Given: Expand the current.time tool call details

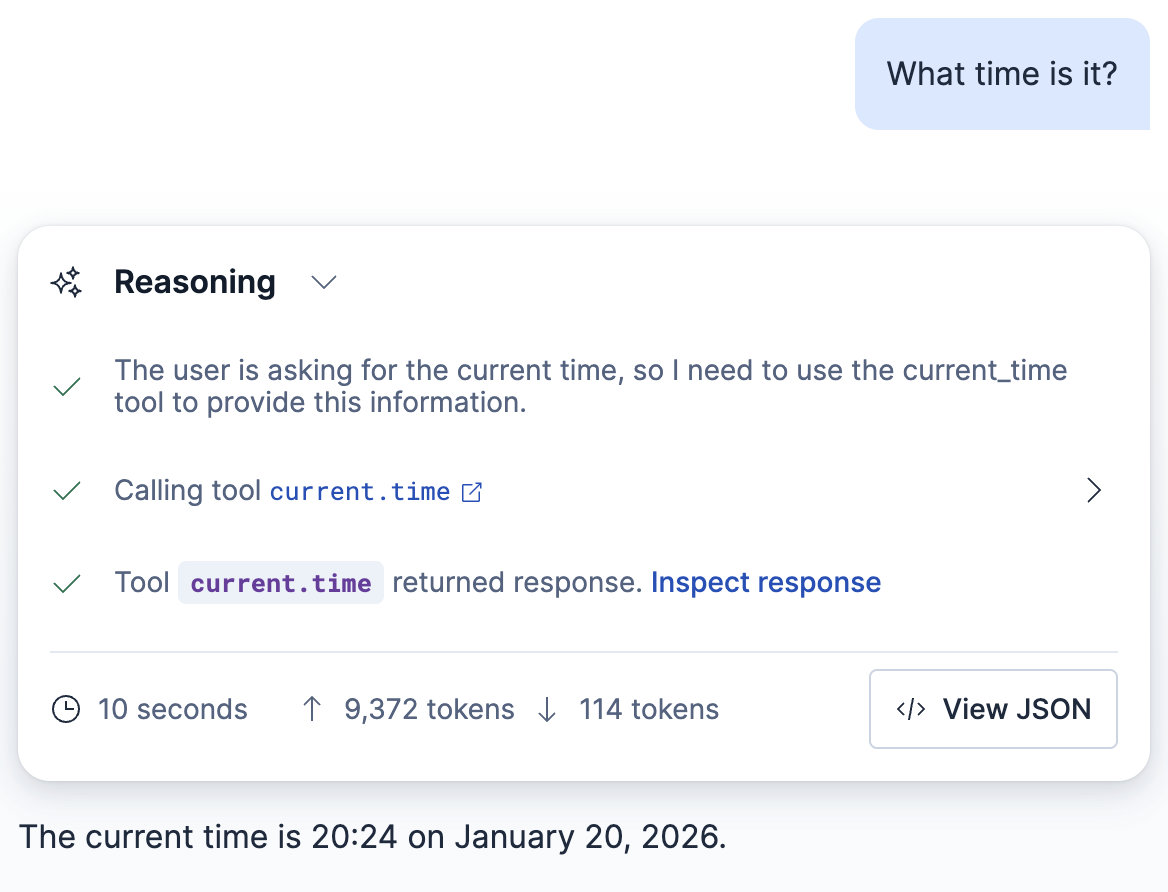Looking at the screenshot, I should click(1093, 490).
